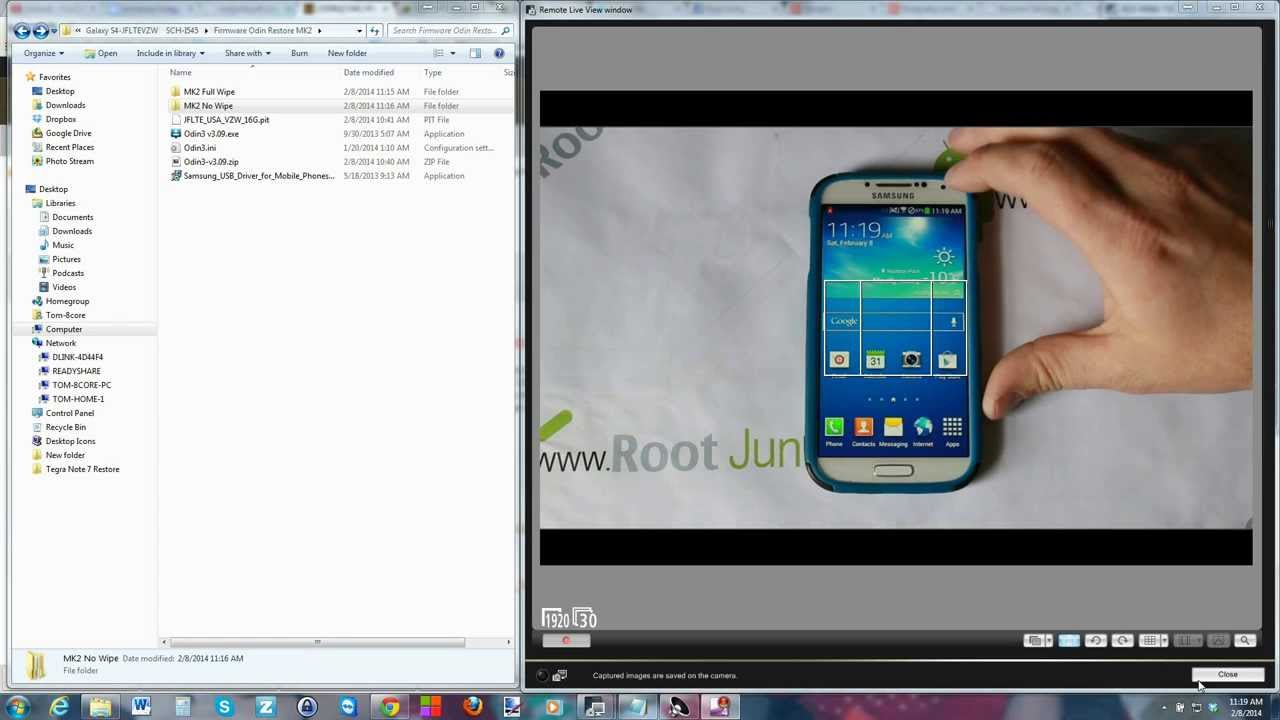1280x720 pixels.
Task: Change view icon in Explorer toolbar
Action: pyautogui.click(x=438, y=53)
